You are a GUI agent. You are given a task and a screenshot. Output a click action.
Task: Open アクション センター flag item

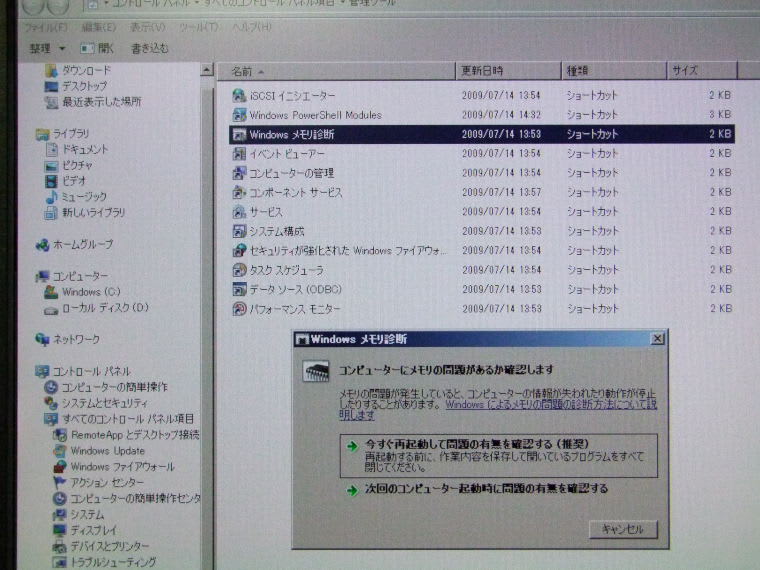click(x=98, y=483)
